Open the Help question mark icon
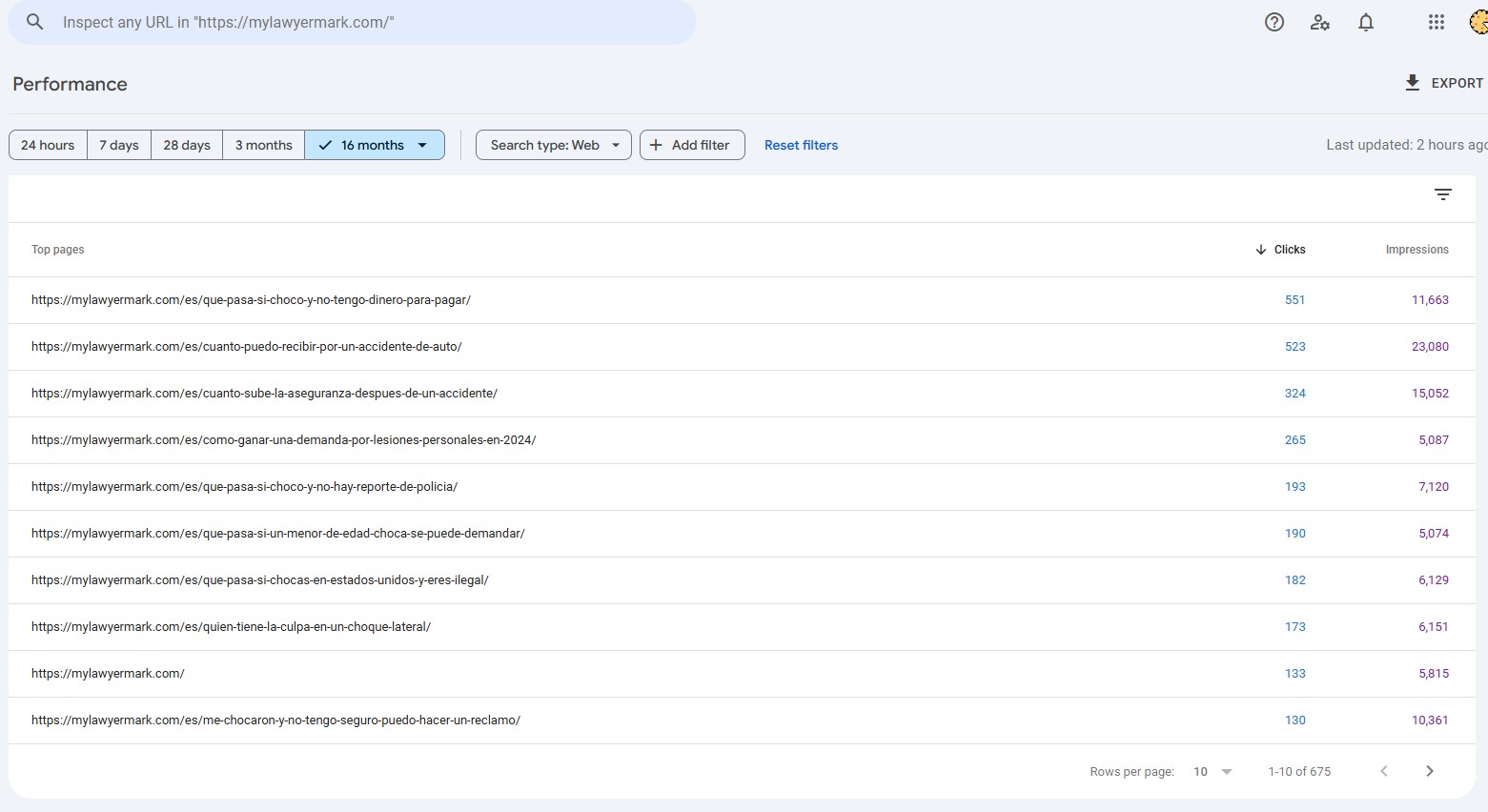The height and width of the screenshot is (812, 1488). pos(1274,22)
